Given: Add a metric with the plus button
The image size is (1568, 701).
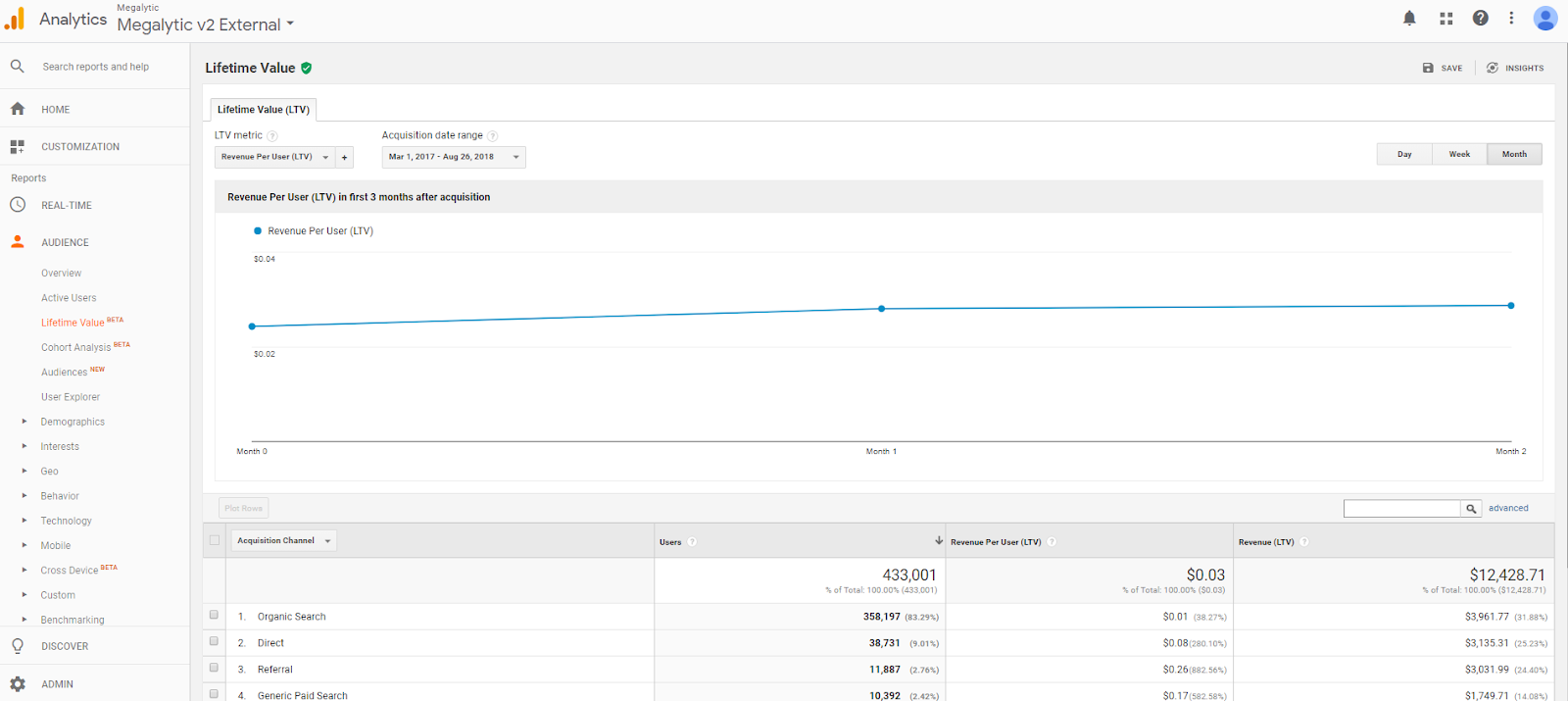Looking at the screenshot, I should point(344,157).
